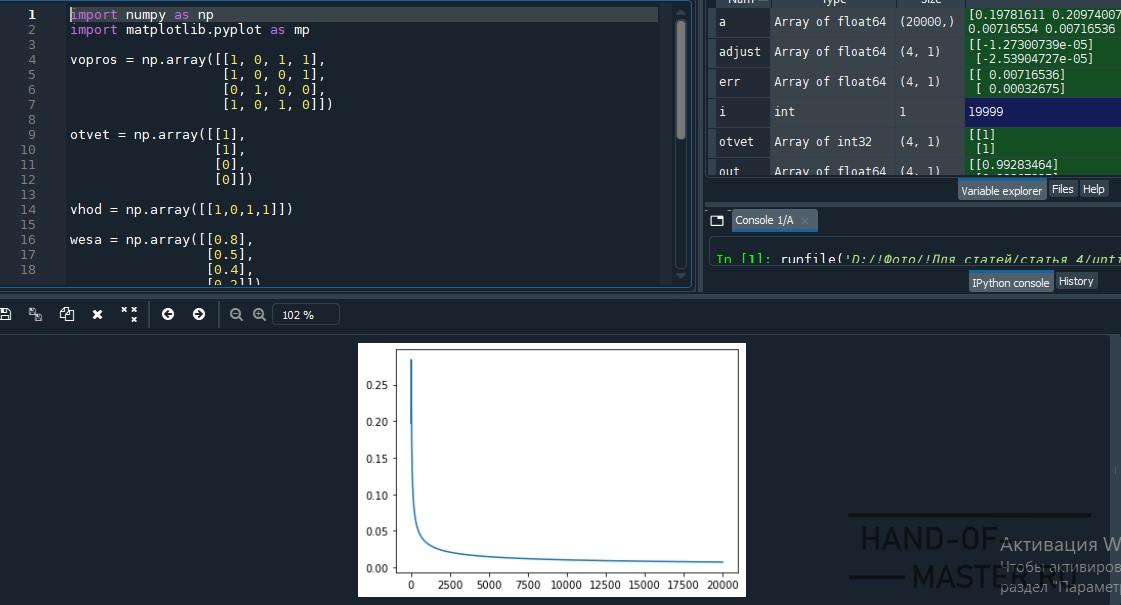The height and width of the screenshot is (605, 1121).
Task: Click the loss curve plot image
Action: click(552, 469)
